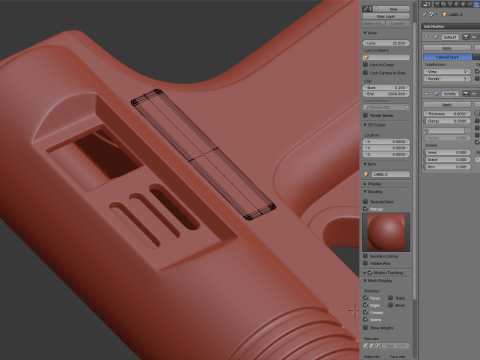Enable the Show Weights checkbox
The width and height of the screenshot is (480, 360).
365,328
